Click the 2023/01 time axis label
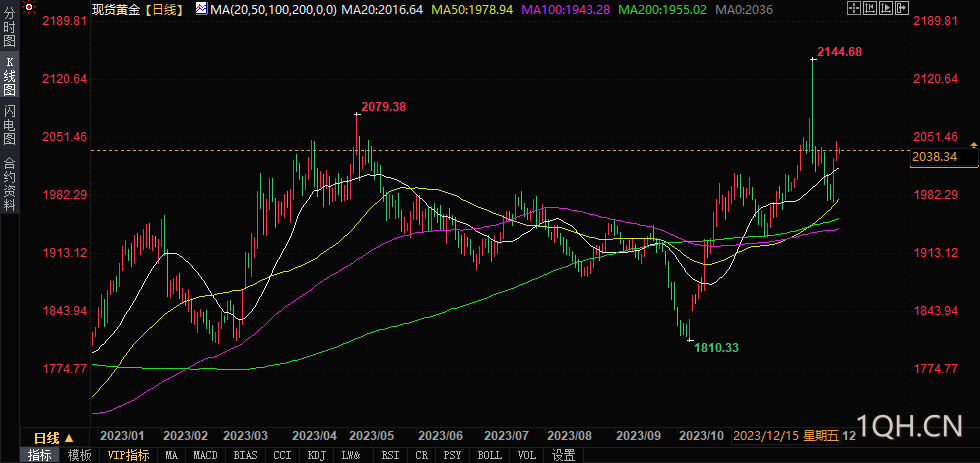980x463 pixels. point(122,436)
